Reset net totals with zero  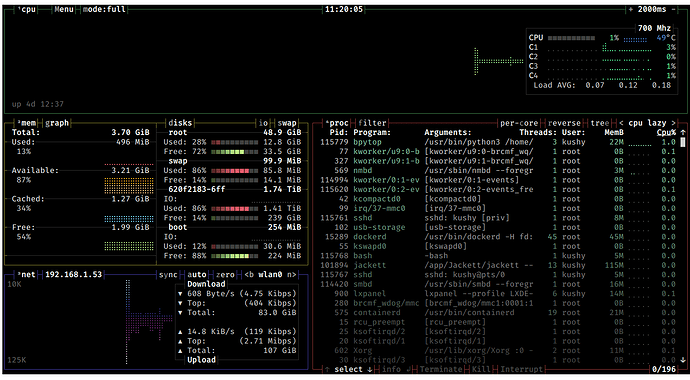[225, 274]
